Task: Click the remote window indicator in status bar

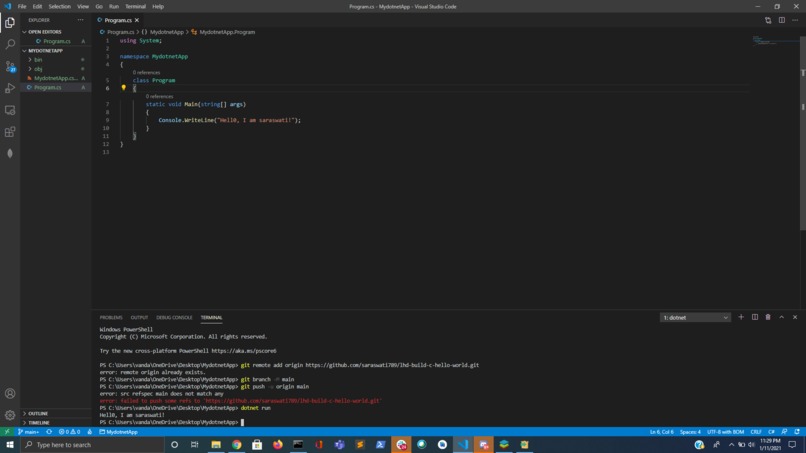Action: coord(7,432)
